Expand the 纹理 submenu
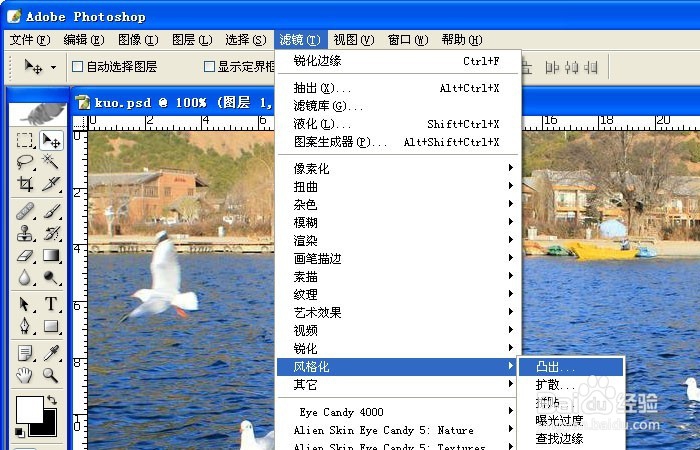 click(398, 294)
